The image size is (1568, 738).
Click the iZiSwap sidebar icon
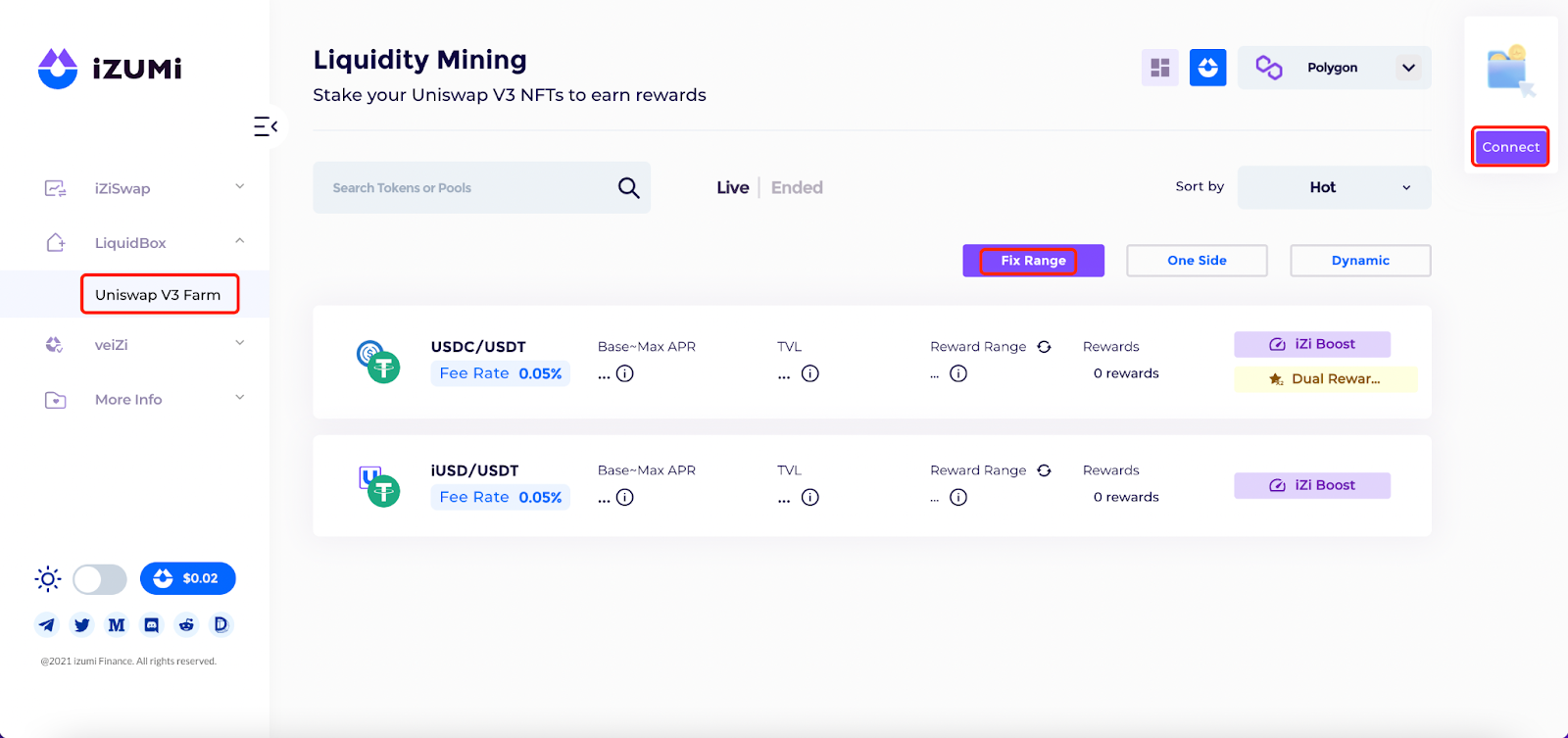point(56,188)
